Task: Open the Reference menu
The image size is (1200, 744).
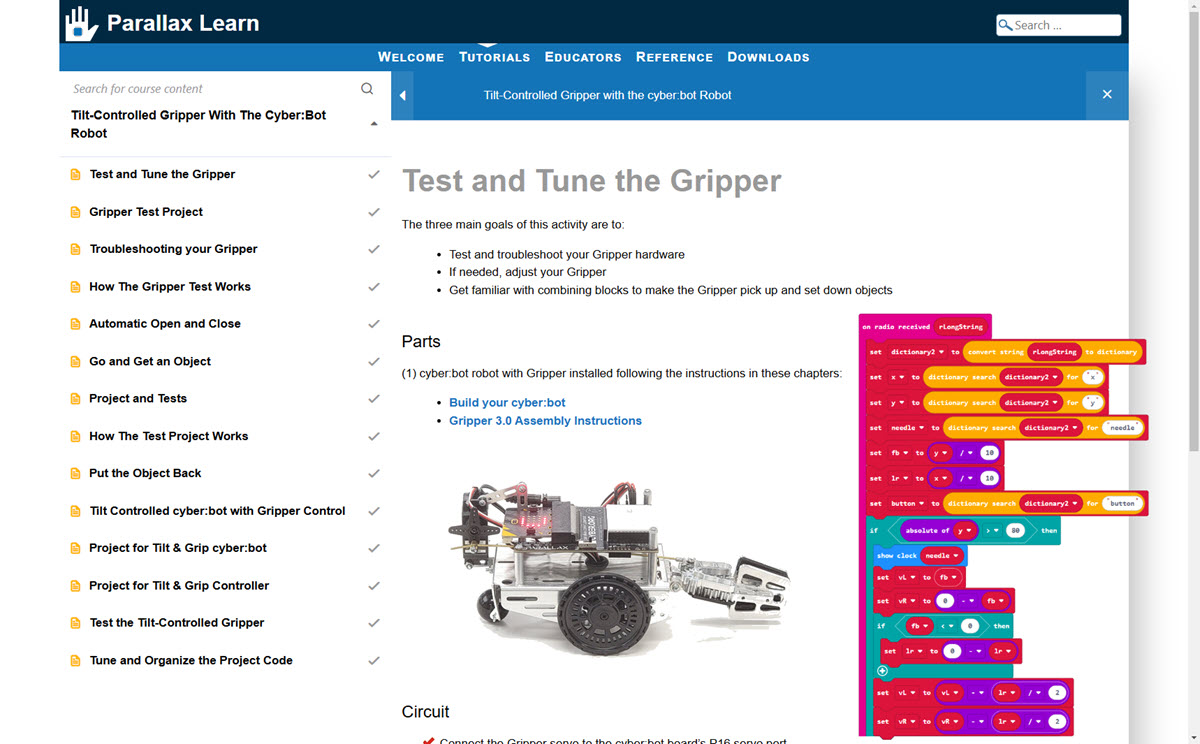Action: (x=674, y=57)
